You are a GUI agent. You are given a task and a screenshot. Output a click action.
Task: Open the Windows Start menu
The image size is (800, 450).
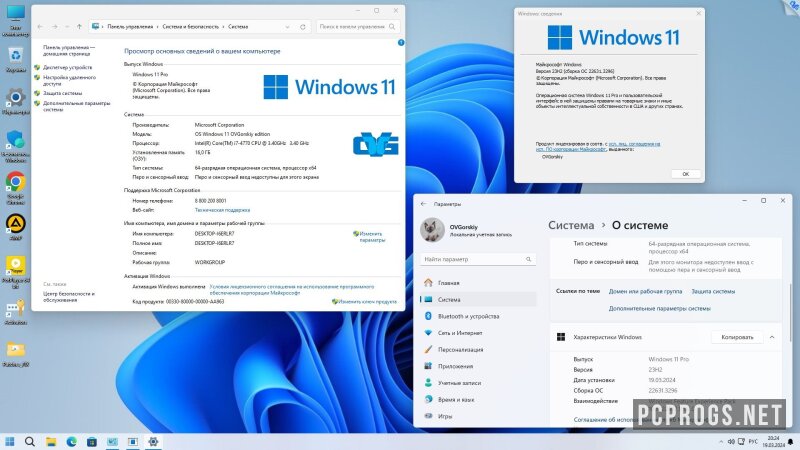point(10,441)
